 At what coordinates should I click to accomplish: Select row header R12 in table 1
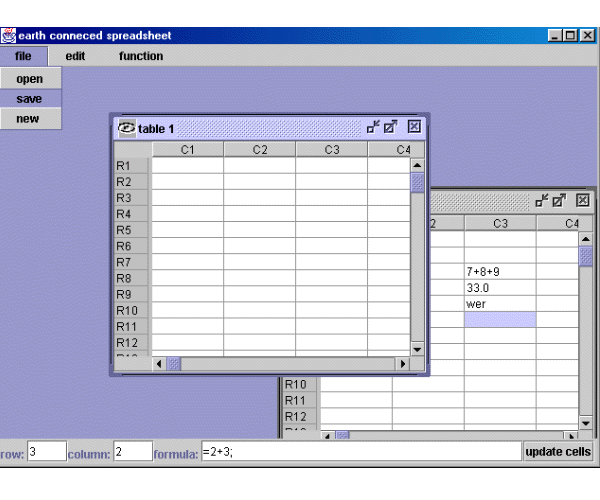point(131,342)
